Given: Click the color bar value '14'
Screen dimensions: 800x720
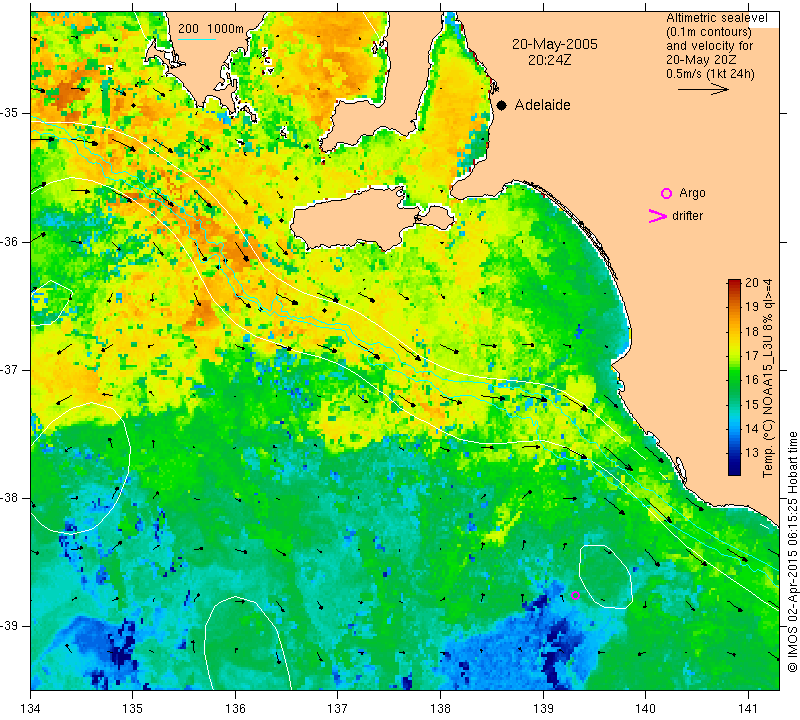Looking at the screenshot, I should coord(752,428).
